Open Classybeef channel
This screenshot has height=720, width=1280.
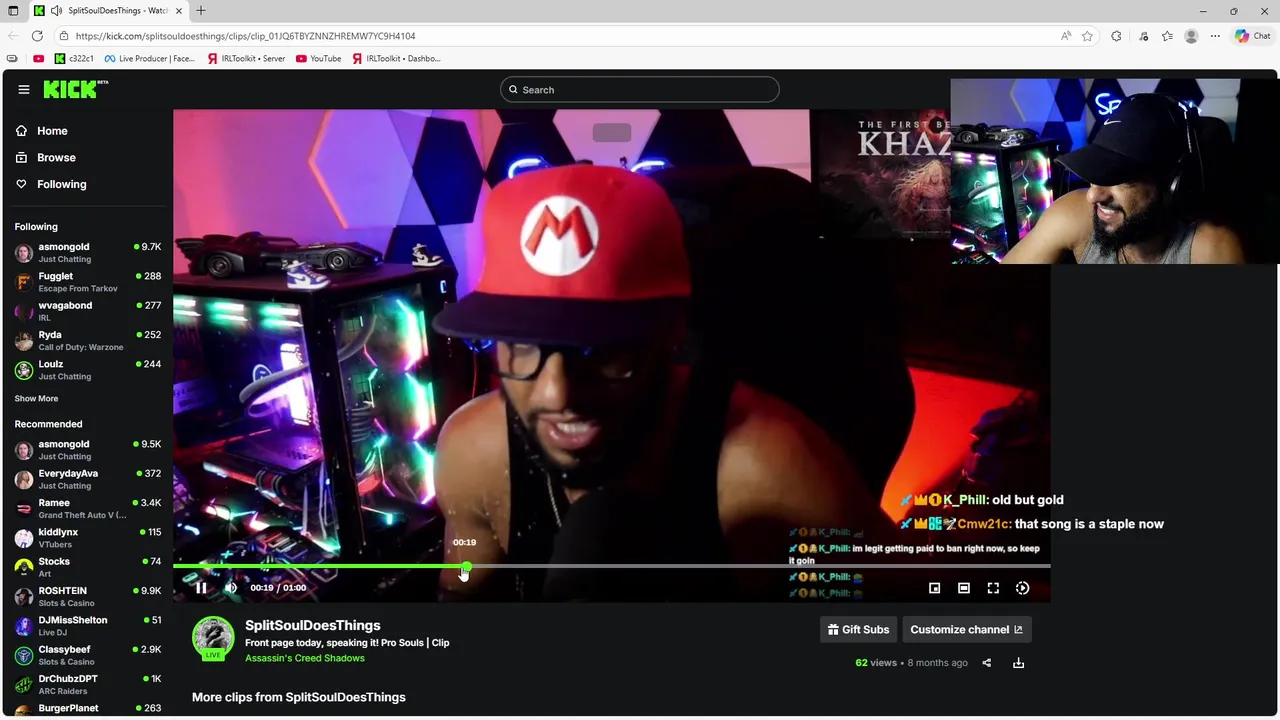coord(87,655)
